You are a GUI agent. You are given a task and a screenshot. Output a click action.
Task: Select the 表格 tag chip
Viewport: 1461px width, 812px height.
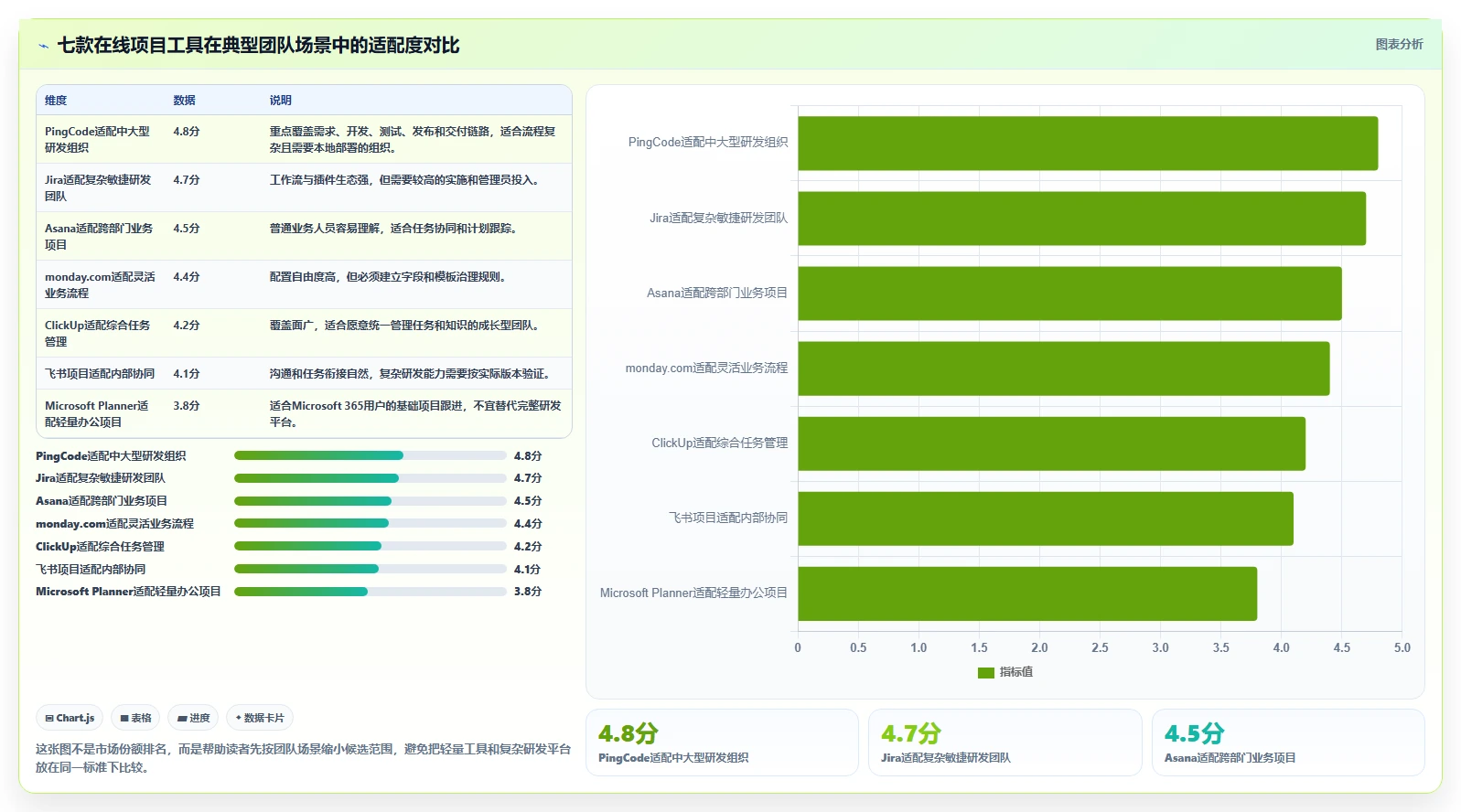[135, 718]
